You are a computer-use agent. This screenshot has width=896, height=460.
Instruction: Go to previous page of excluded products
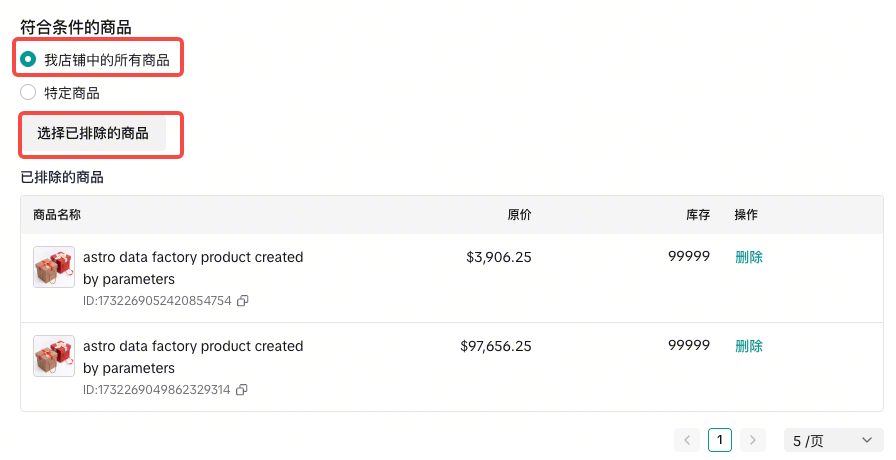point(687,440)
